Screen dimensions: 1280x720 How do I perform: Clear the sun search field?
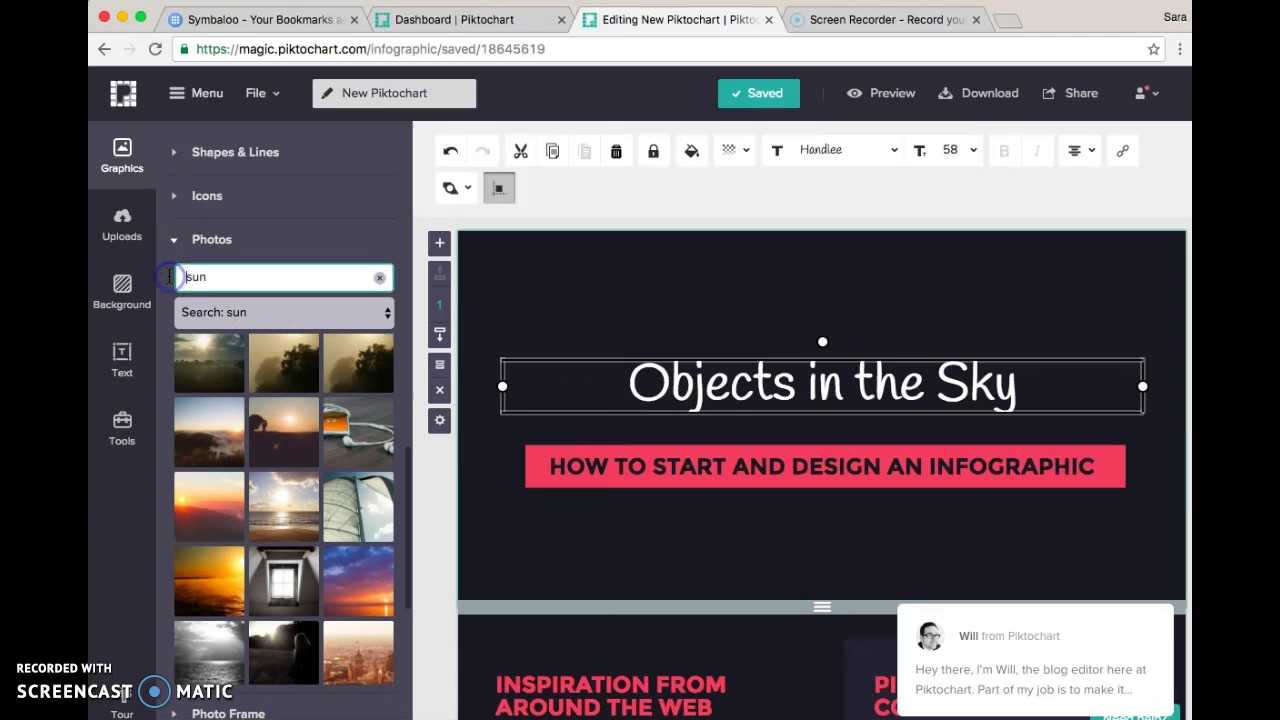[x=379, y=278]
